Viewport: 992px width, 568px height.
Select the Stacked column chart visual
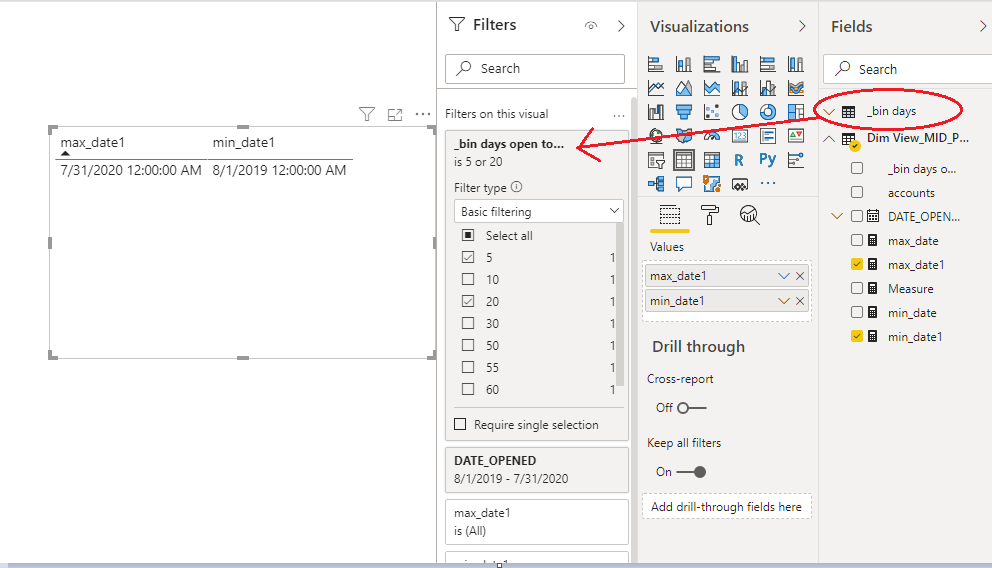click(683, 64)
